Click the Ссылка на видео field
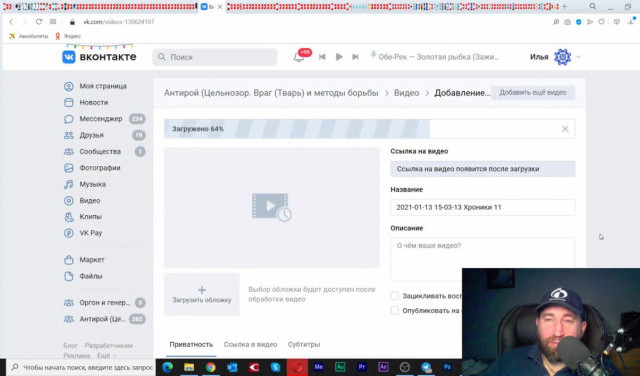640x376 pixels. (482, 169)
